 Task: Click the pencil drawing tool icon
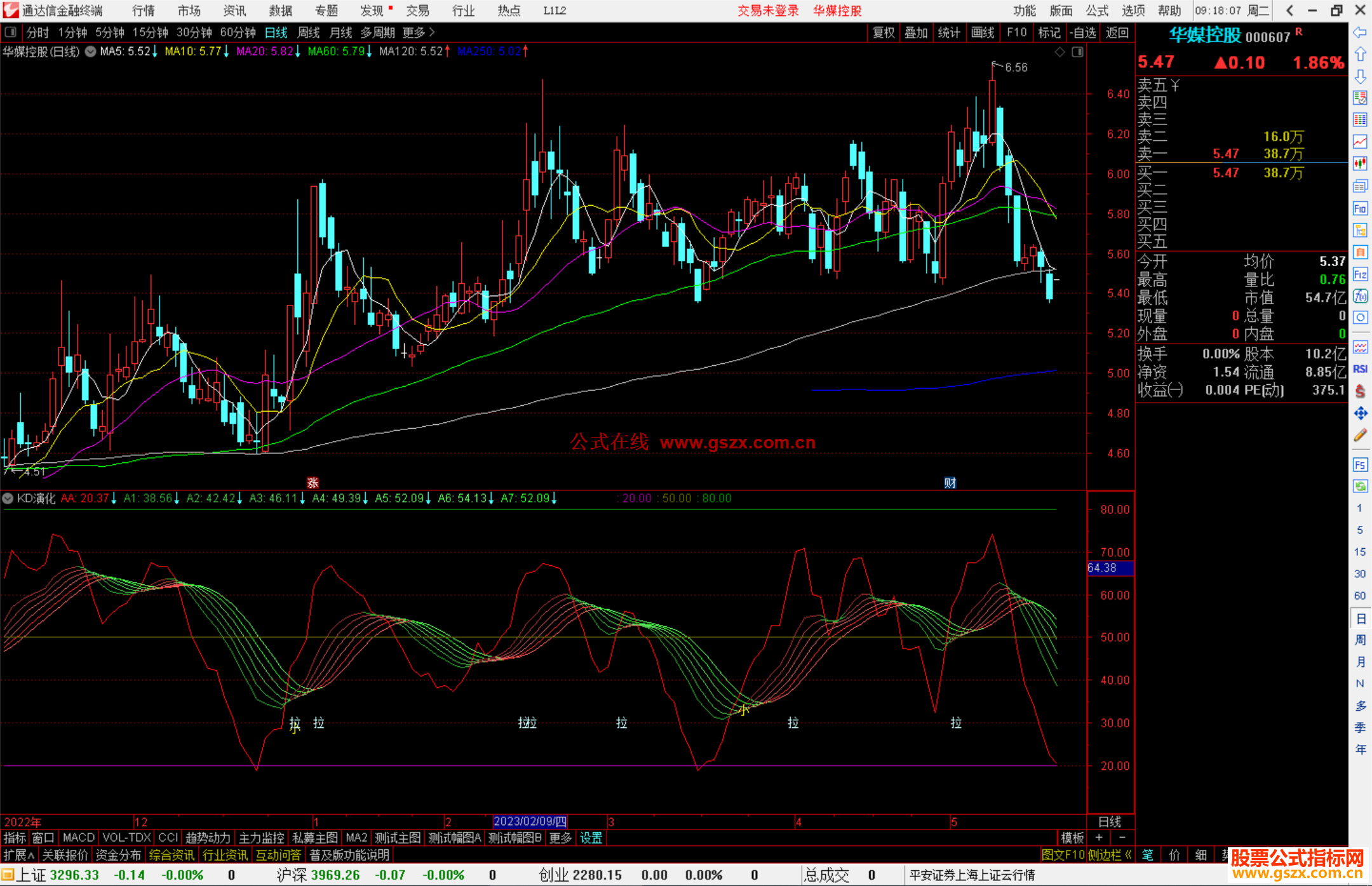click(x=1360, y=436)
